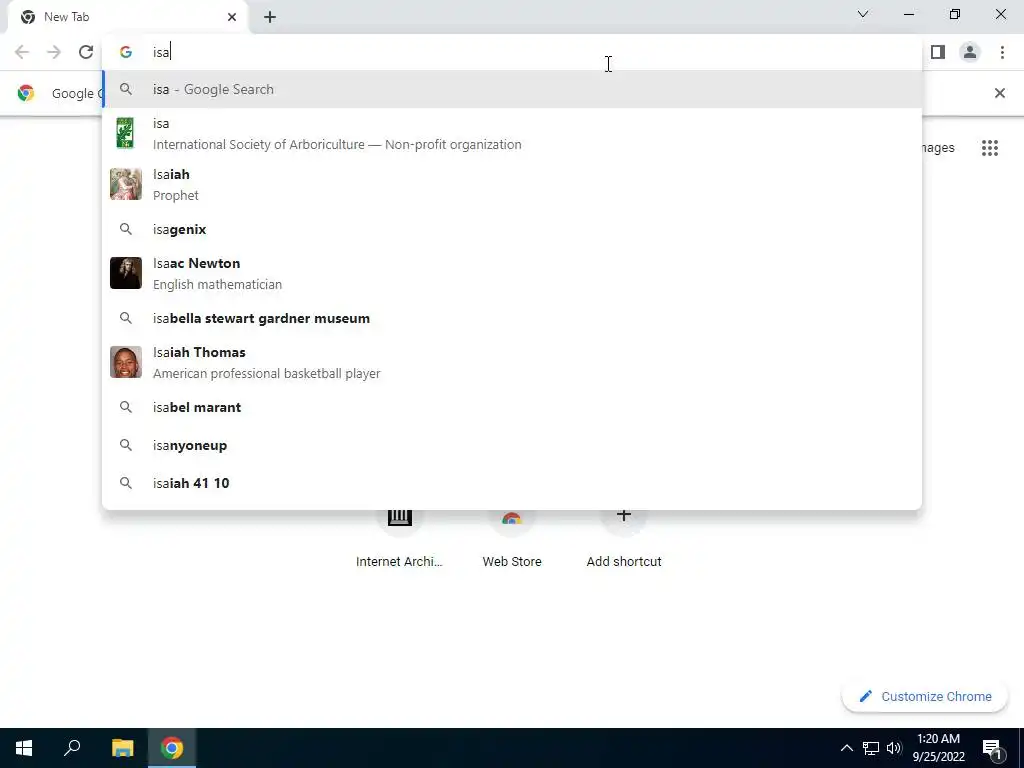Click the browser forward arrow
The height and width of the screenshot is (768, 1024).
(54, 52)
